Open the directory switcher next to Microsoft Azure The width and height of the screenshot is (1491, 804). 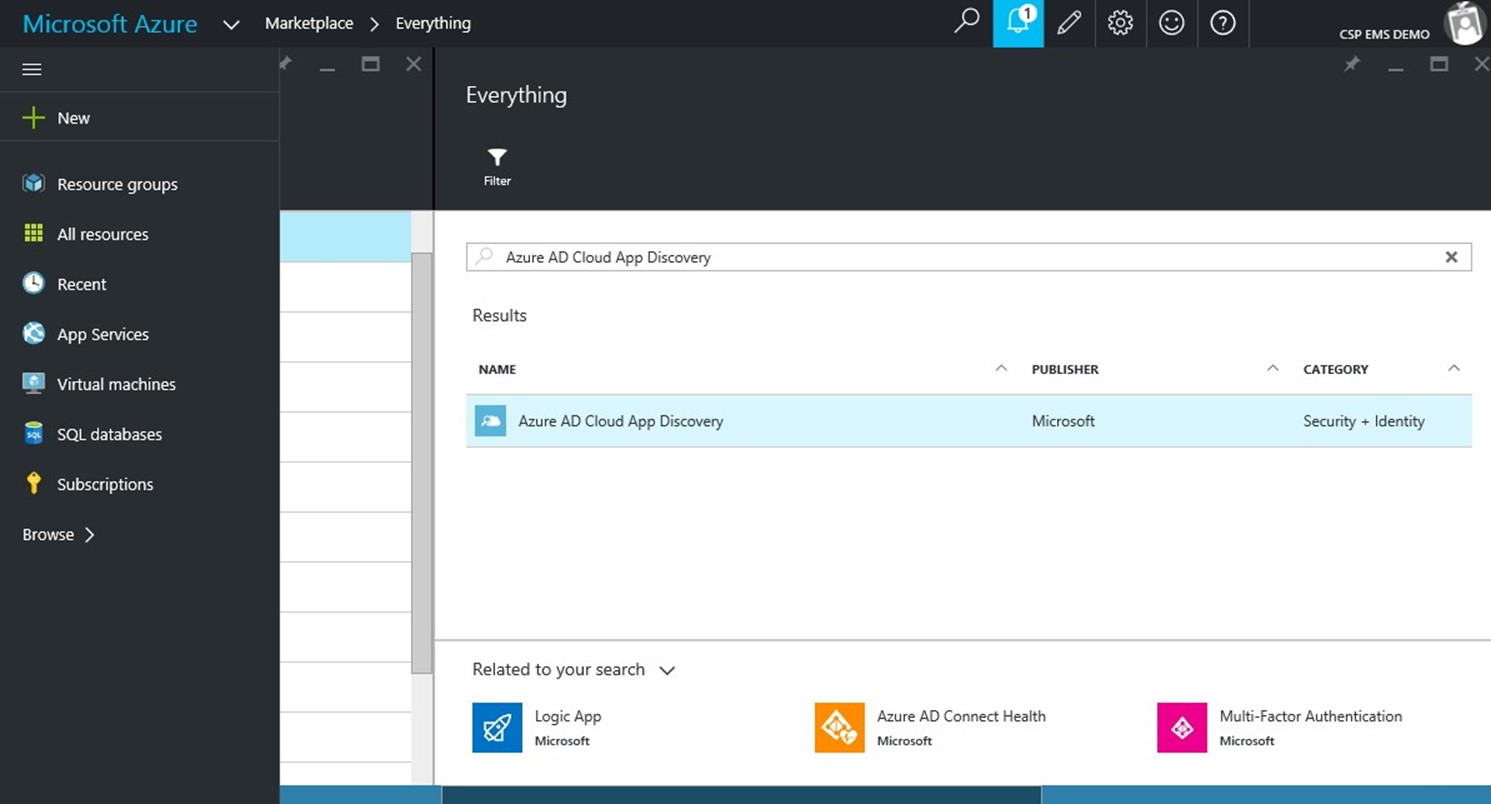coord(231,23)
